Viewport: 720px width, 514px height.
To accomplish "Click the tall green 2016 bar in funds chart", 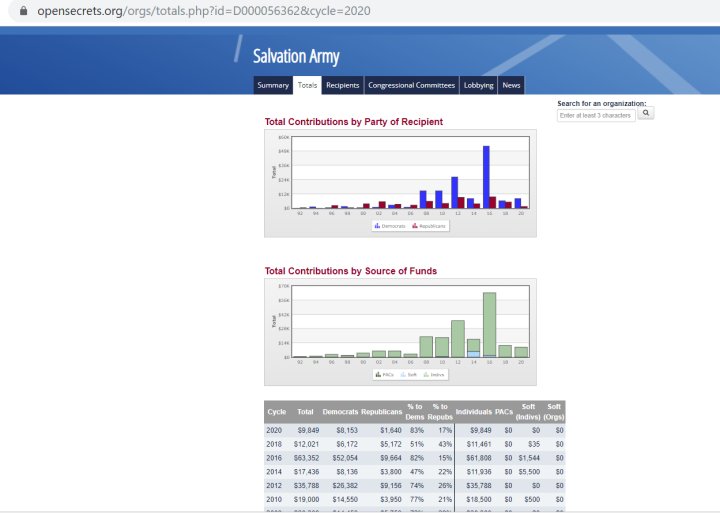I will click(x=489, y=325).
